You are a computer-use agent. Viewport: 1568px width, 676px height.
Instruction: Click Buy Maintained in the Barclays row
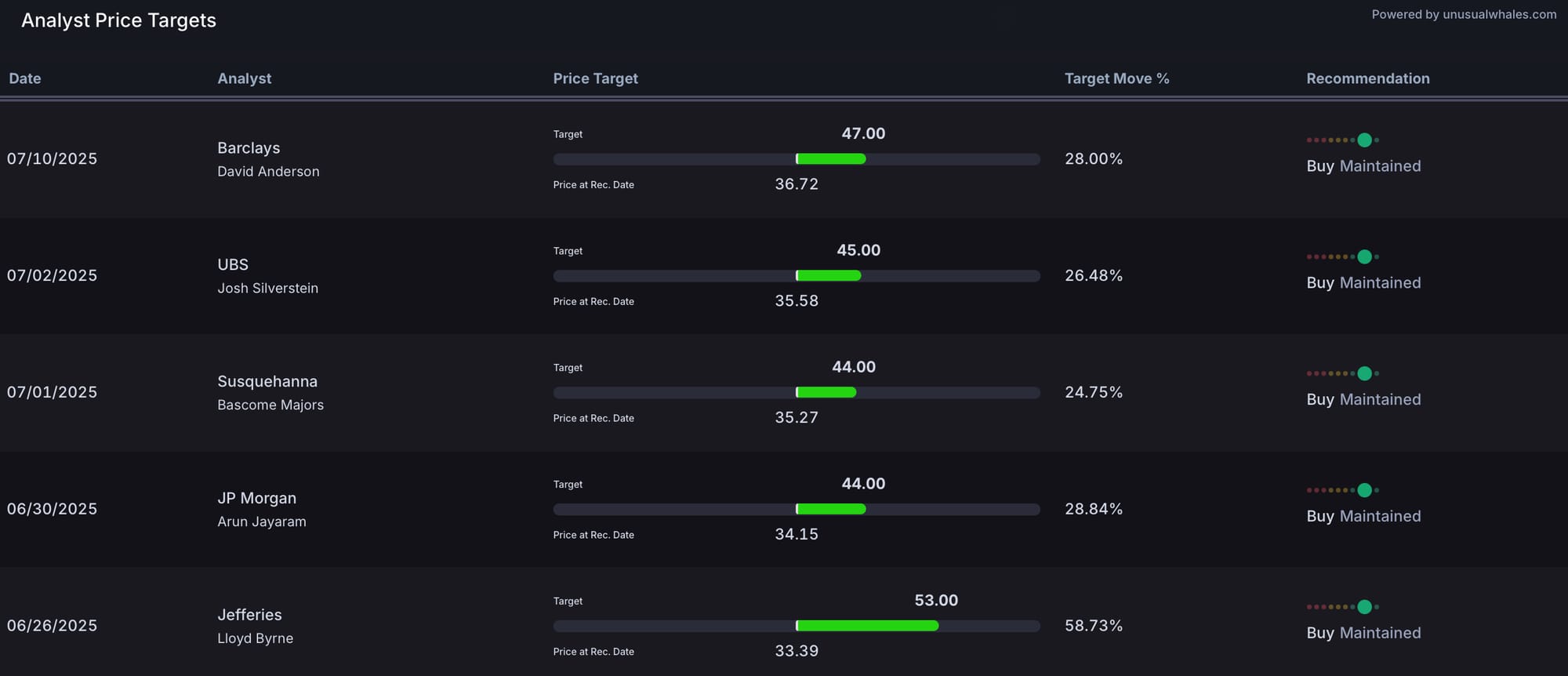(1363, 167)
